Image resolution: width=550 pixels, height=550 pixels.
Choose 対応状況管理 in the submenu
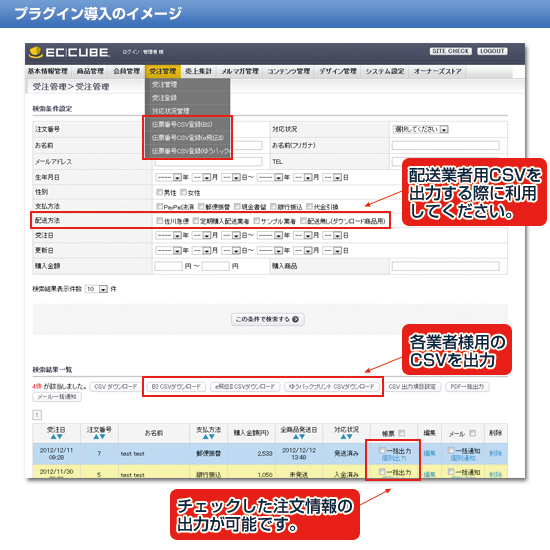click(x=188, y=111)
